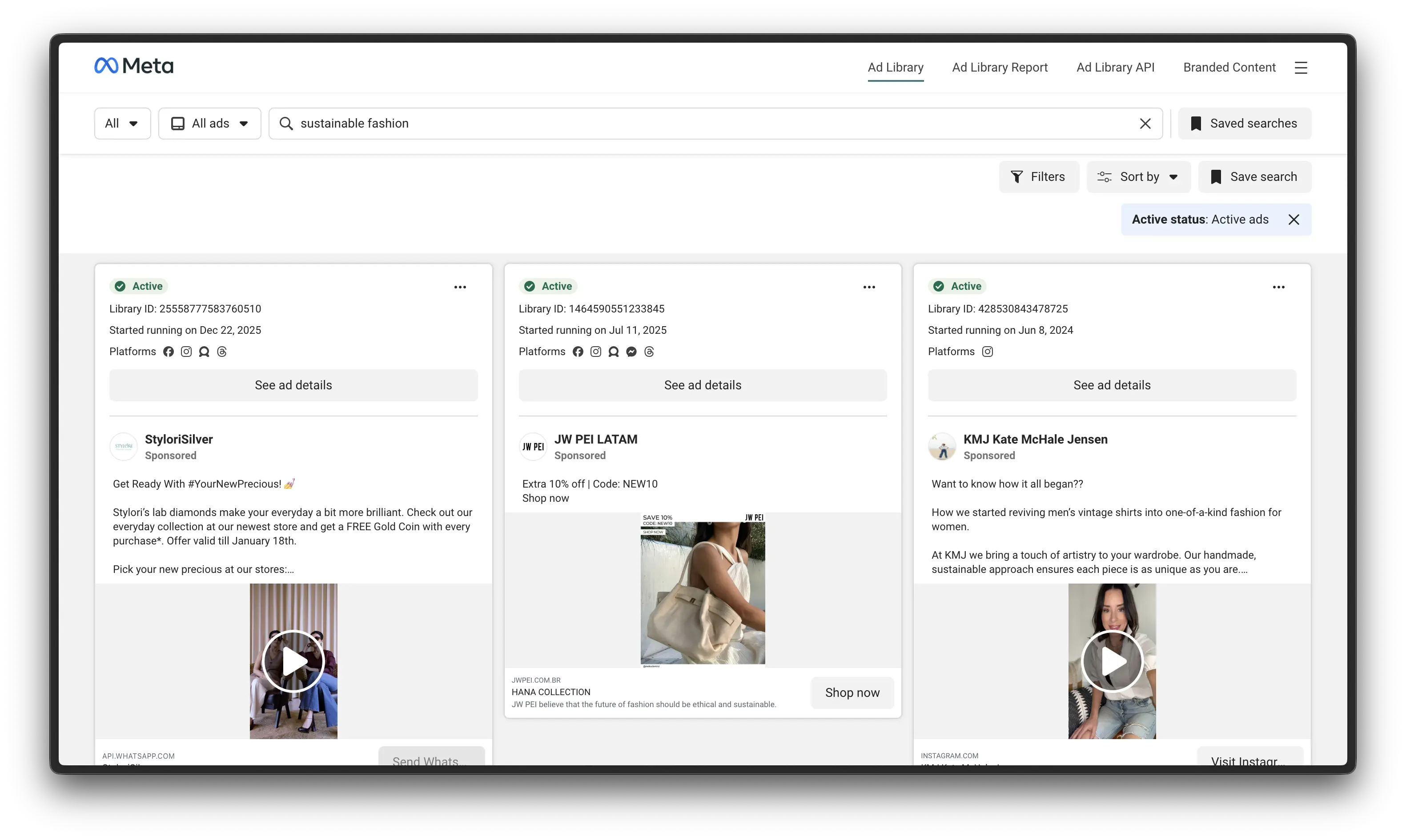This screenshot has height=840, width=1406.
Task: Dismiss the Active ads status filter chip
Action: point(1294,219)
